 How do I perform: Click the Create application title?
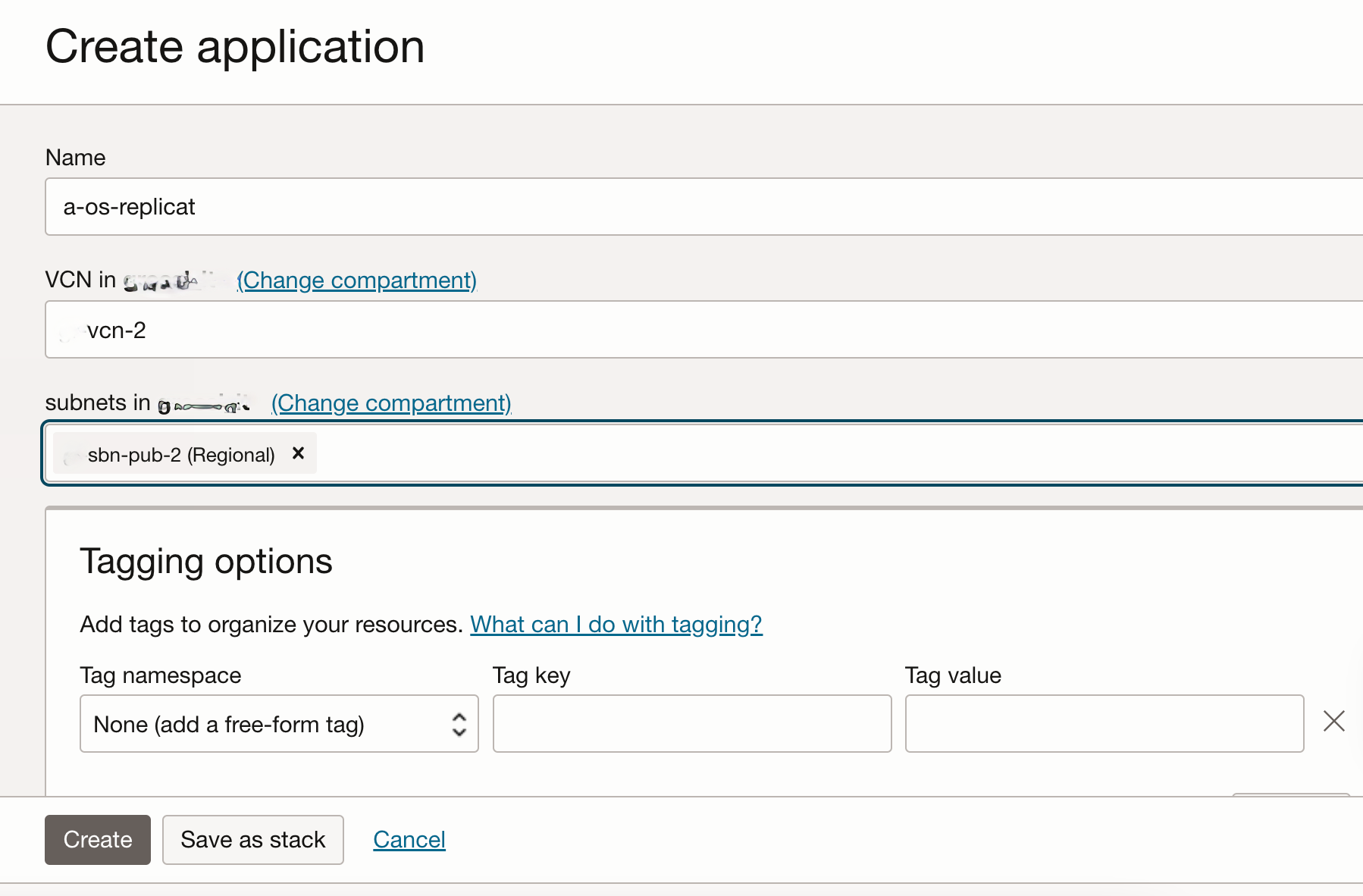[x=235, y=47]
